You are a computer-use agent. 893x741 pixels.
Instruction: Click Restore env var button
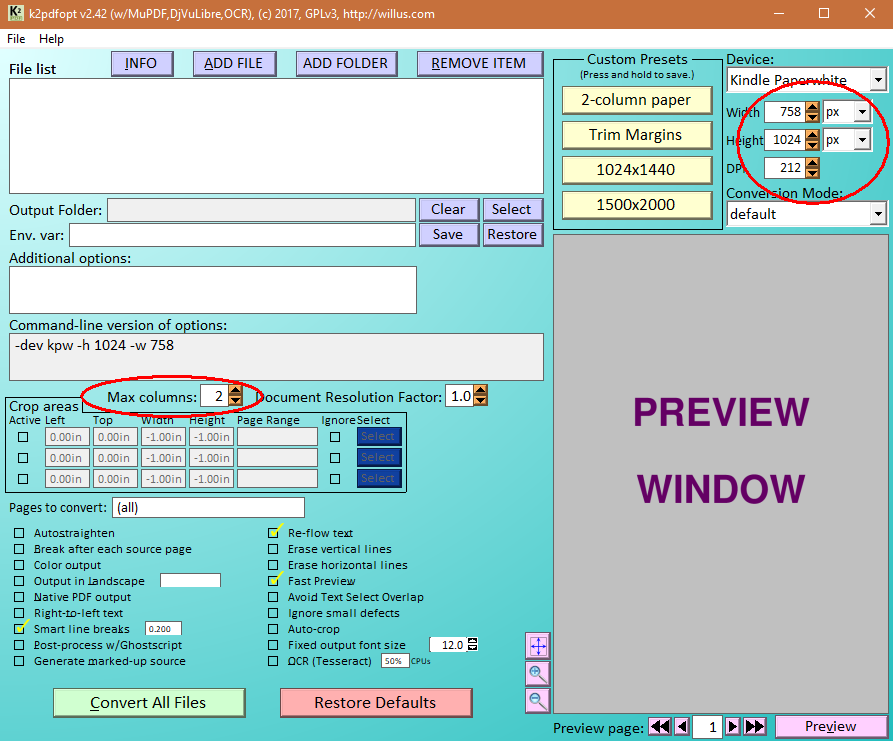coord(512,235)
